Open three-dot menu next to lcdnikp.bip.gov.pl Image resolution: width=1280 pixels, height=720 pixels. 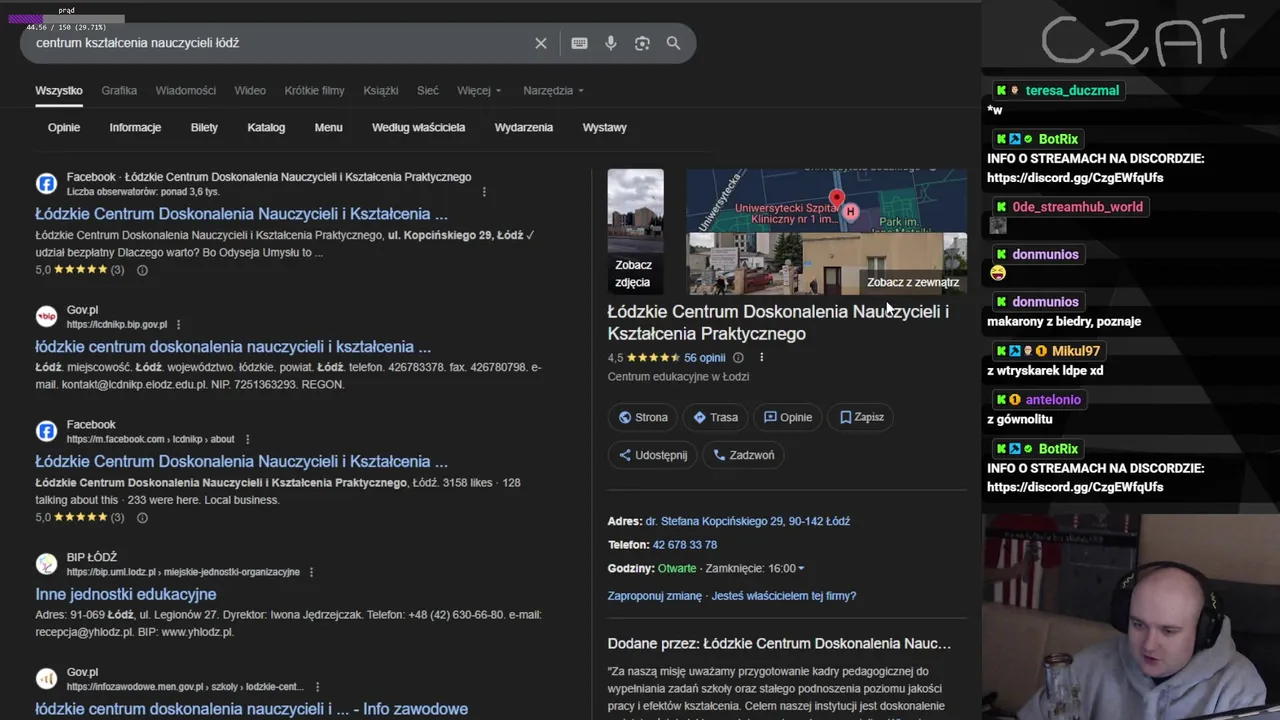click(x=178, y=324)
